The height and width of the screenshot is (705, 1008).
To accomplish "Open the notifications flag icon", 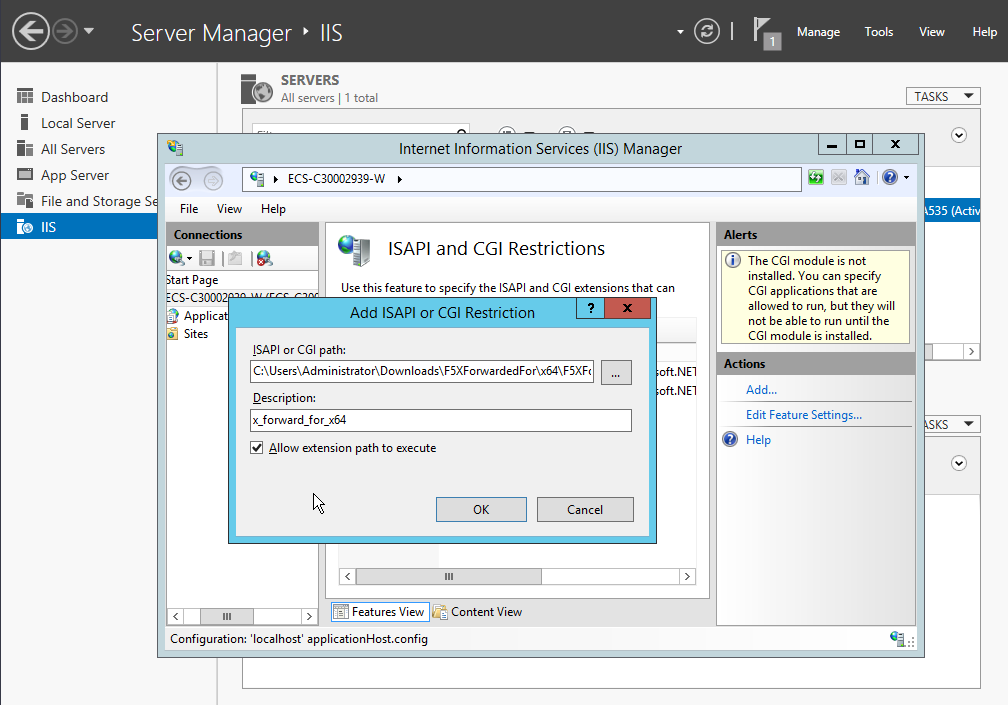I will (x=766, y=33).
